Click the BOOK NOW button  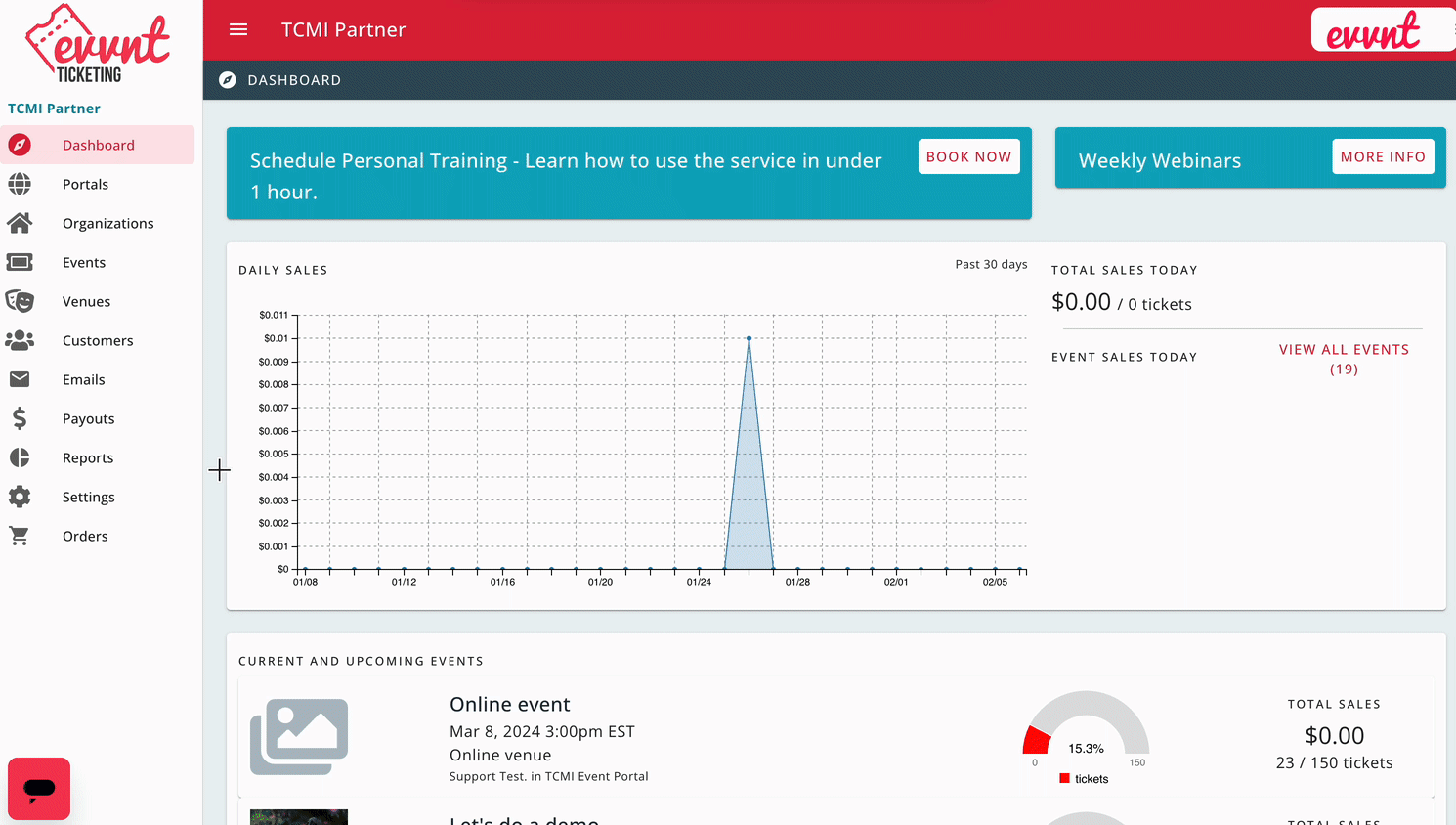[x=968, y=156]
